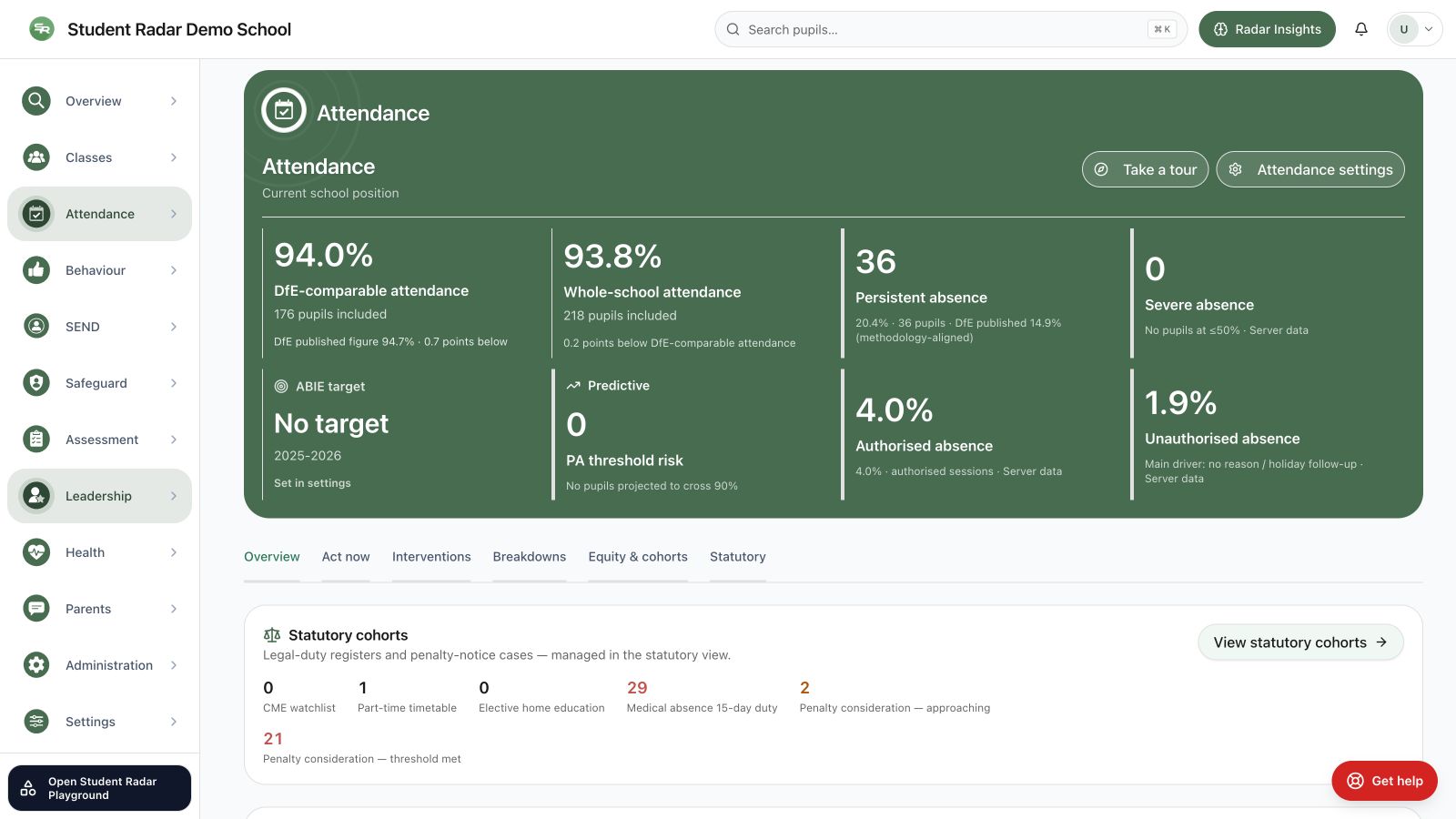Expand the Settings sidebar chevron
Screen dimensions: 1456x819
click(x=174, y=722)
